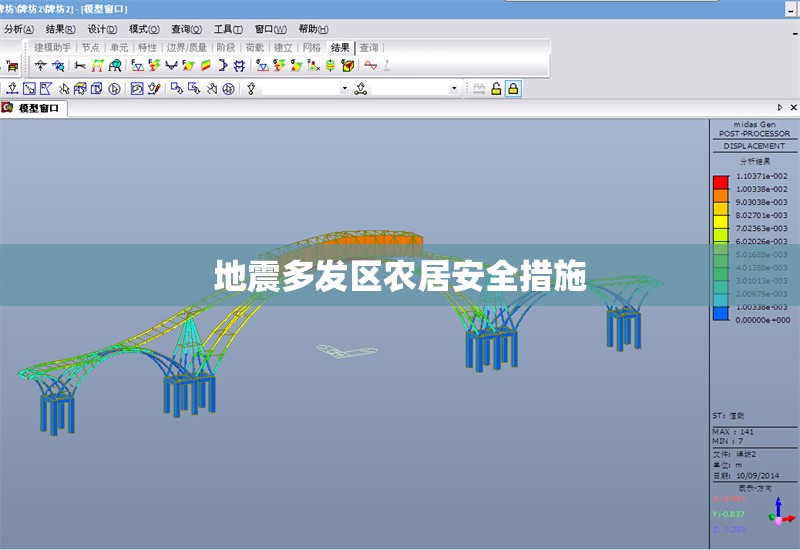800x550 pixels.
Task: Click the red wave icon in results toolbar
Action: pyautogui.click(x=370, y=66)
